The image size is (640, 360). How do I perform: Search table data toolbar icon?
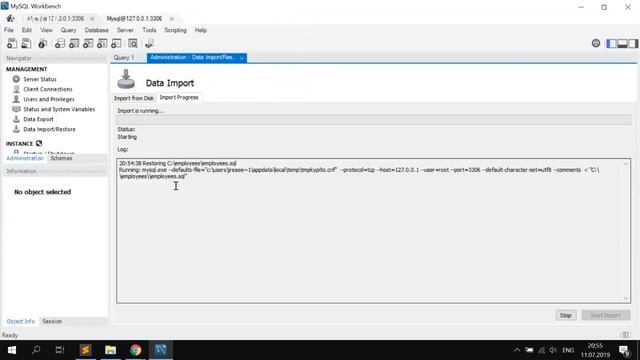pos(133,43)
